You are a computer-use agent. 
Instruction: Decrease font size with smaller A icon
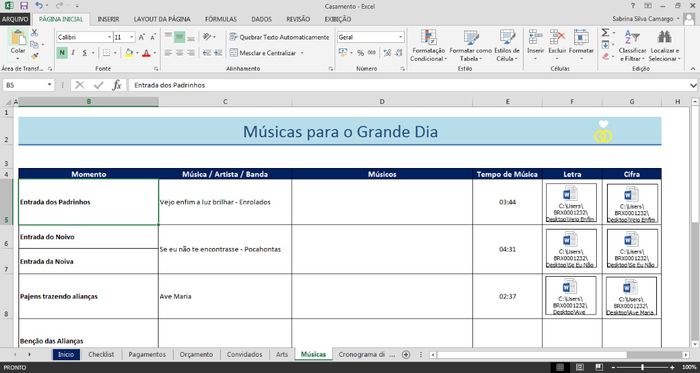pyautogui.click(x=153, y=37)
